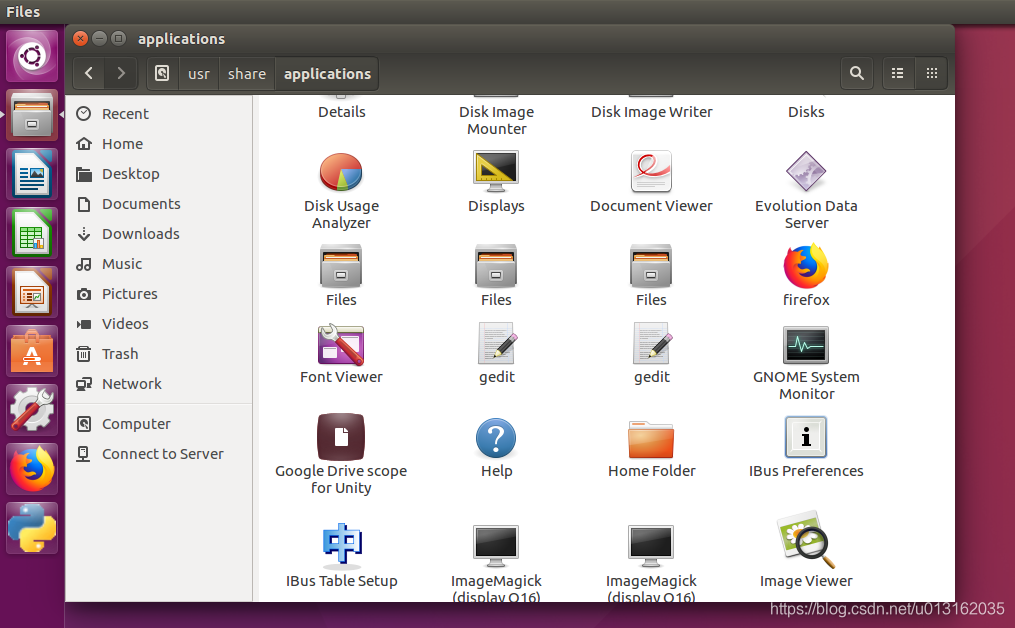The image size is (1015, 628).
Task: Open the Help application icon
Action: (x=496, y=438)
